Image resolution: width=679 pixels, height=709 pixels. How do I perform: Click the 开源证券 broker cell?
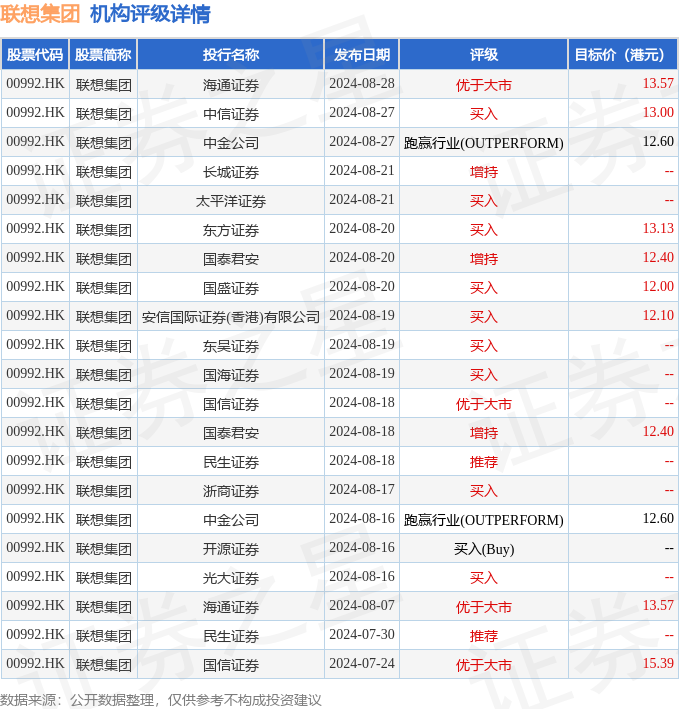231,548
